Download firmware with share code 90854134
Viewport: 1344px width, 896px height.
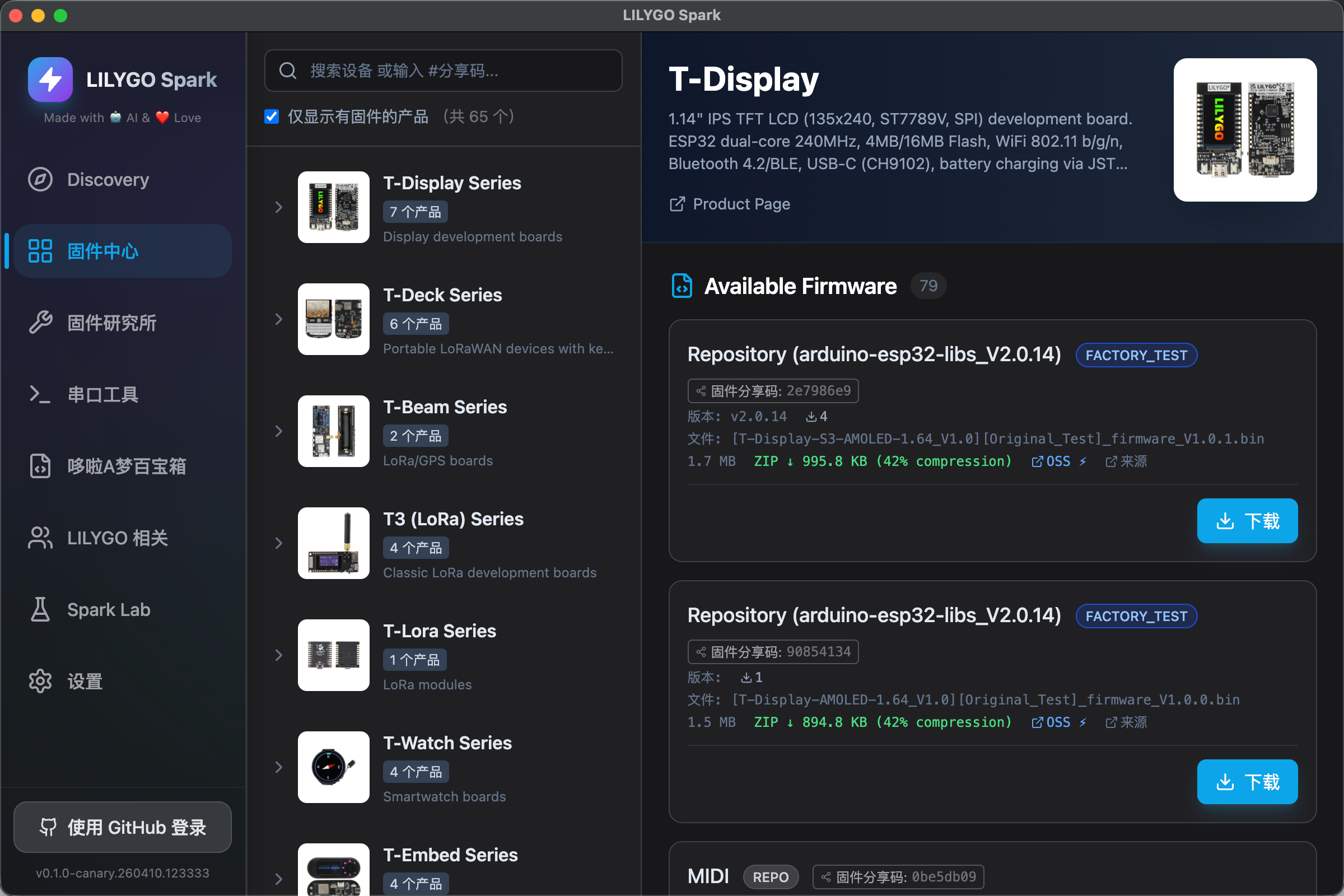(1247, 782)
